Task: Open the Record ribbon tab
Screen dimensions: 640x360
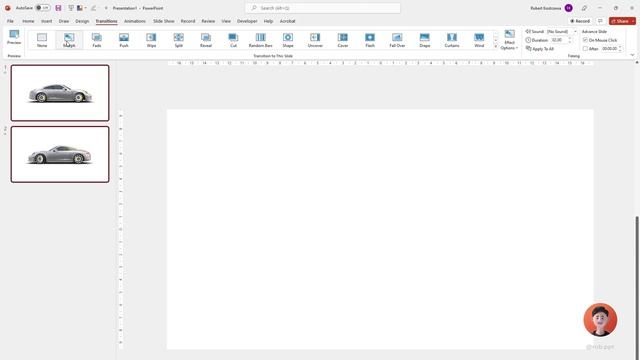Action: point(188,21)
